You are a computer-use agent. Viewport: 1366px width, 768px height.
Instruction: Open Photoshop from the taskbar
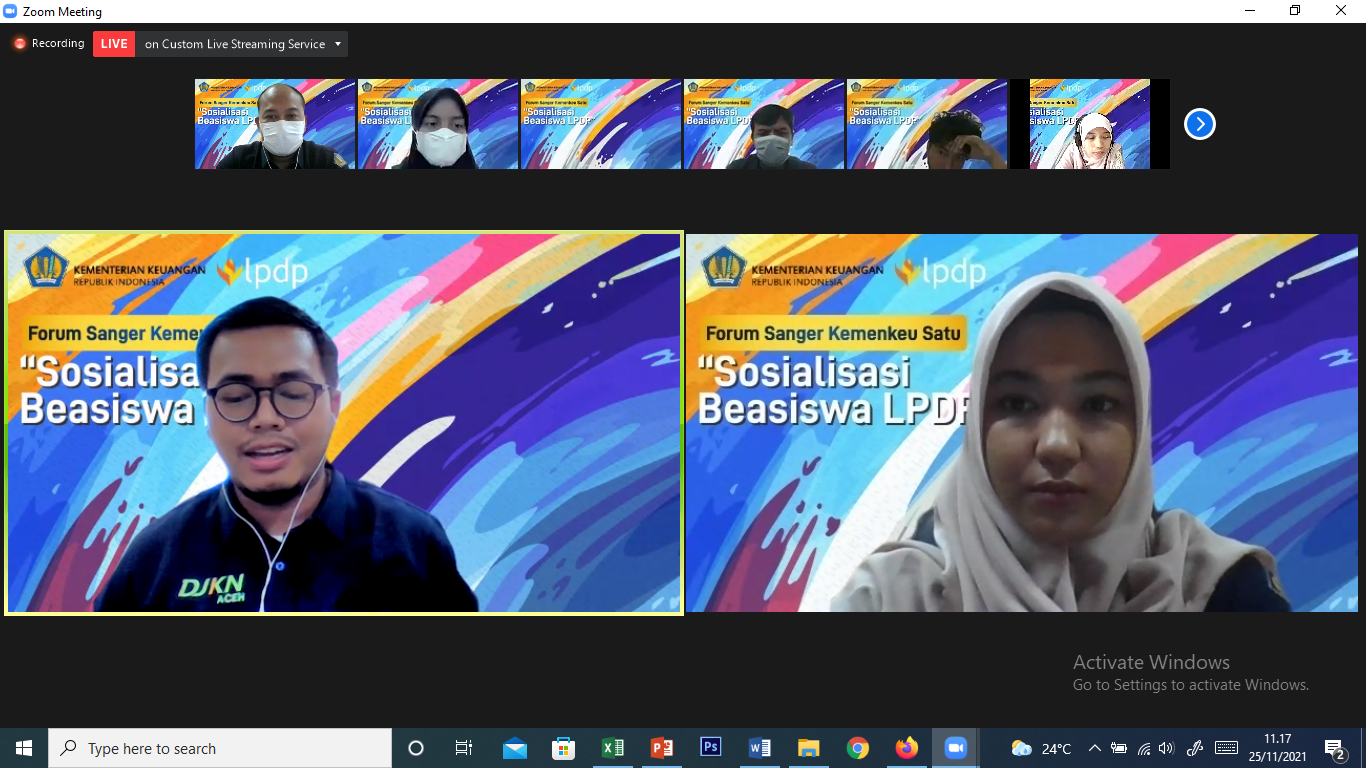pos(711,748)
